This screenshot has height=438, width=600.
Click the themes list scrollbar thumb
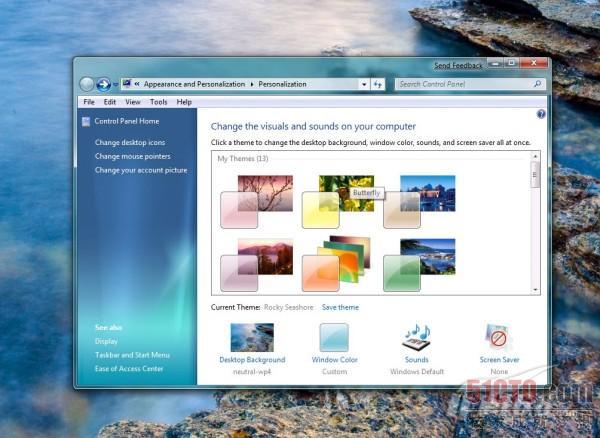pos(535,174)
